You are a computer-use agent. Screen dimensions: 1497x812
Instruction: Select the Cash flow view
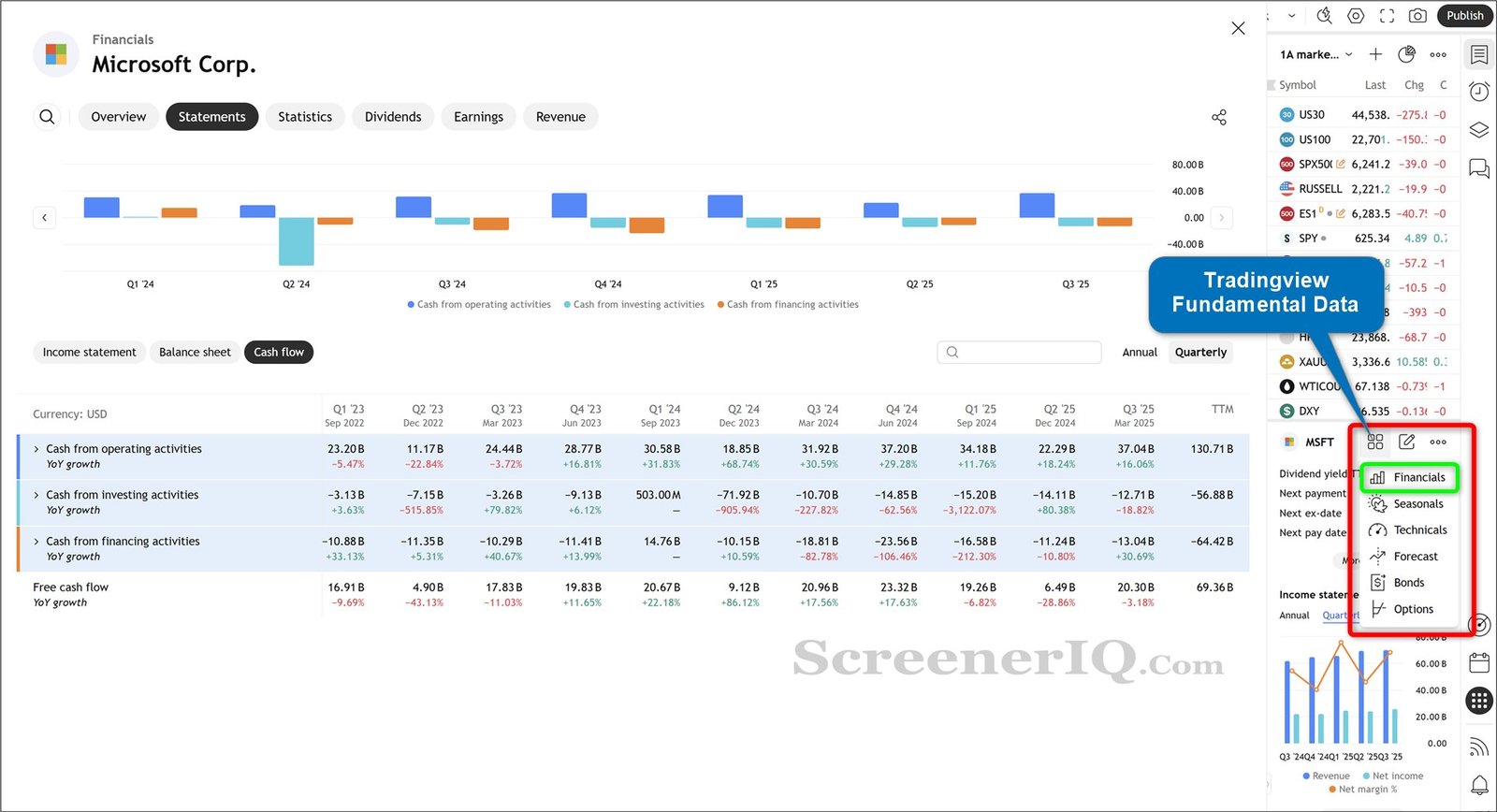click(x=279, y=353)
